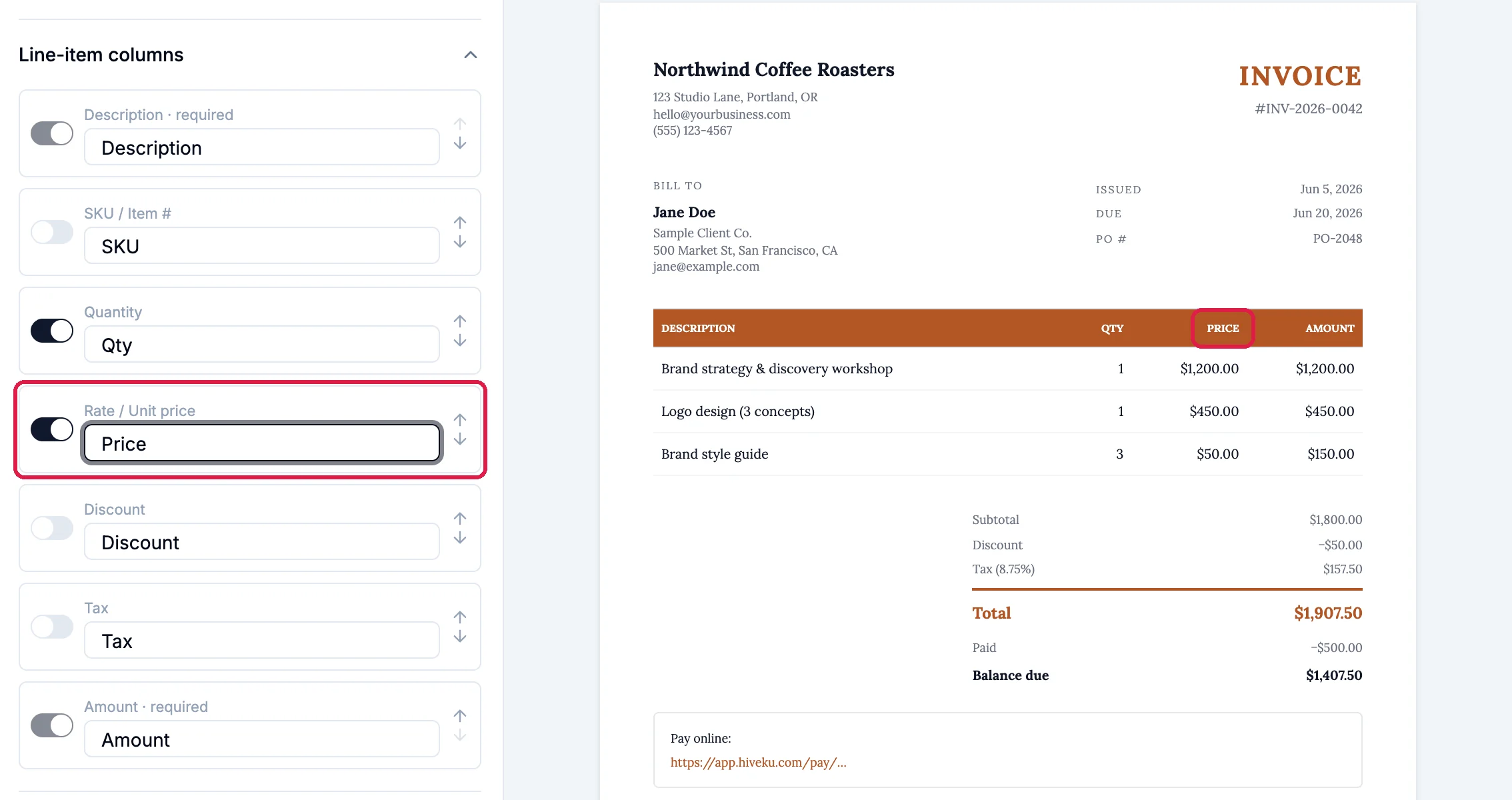Open the hiveku pay online link

[759, 763]
